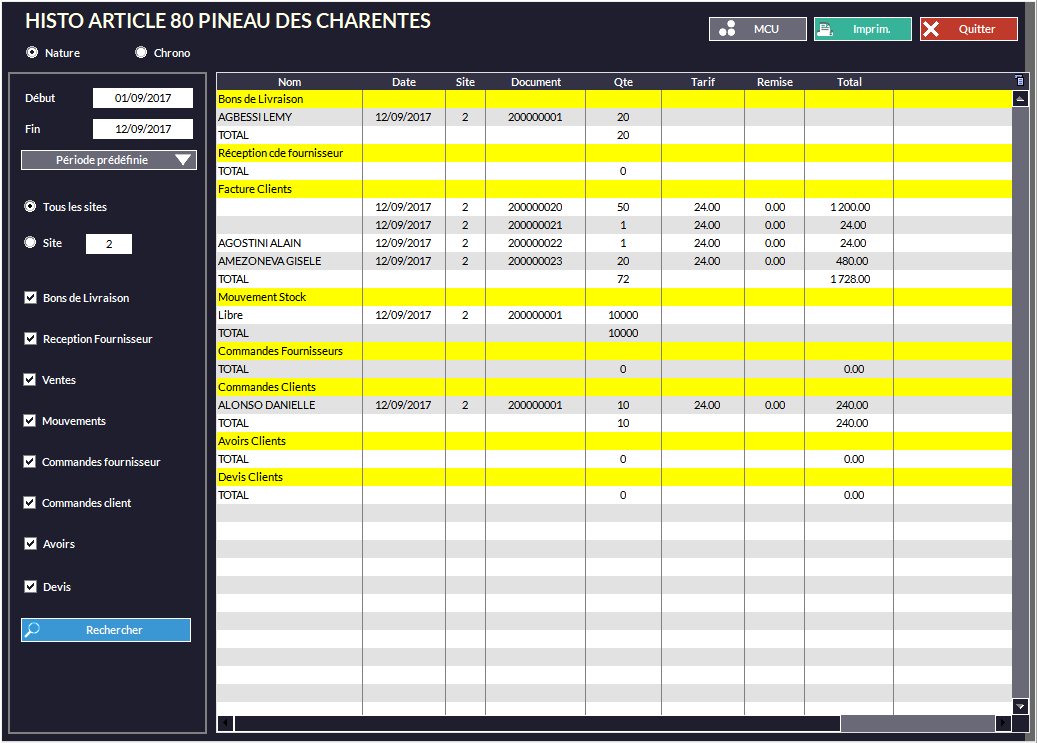Select the Chrono radio button
Screen dimensions: 1037x743
[141, 52]
